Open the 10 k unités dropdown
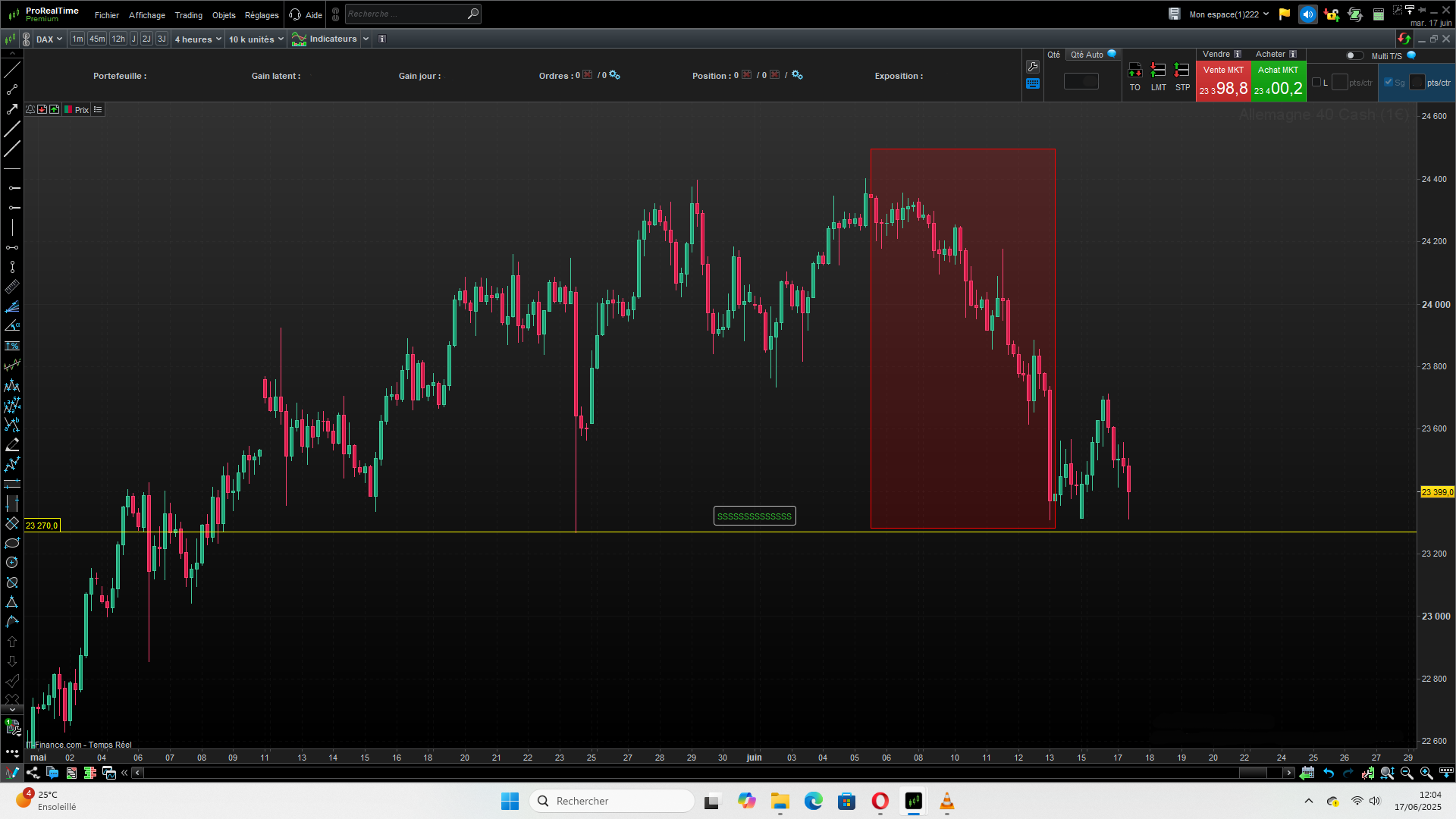 coord(256,39)
